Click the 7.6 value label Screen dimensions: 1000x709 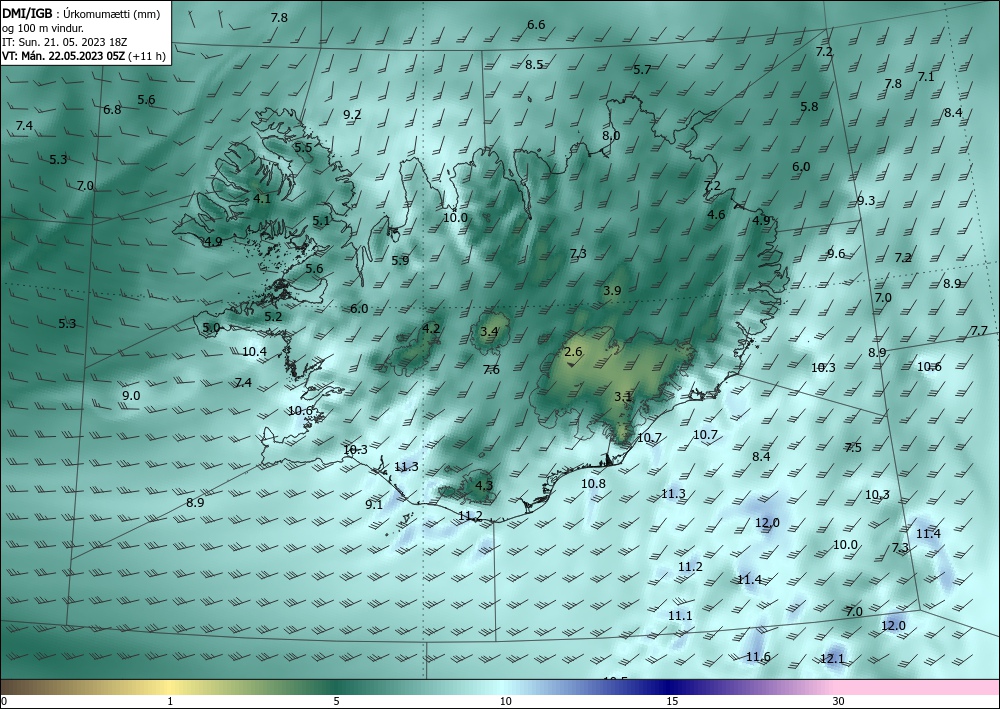[491, 369]
